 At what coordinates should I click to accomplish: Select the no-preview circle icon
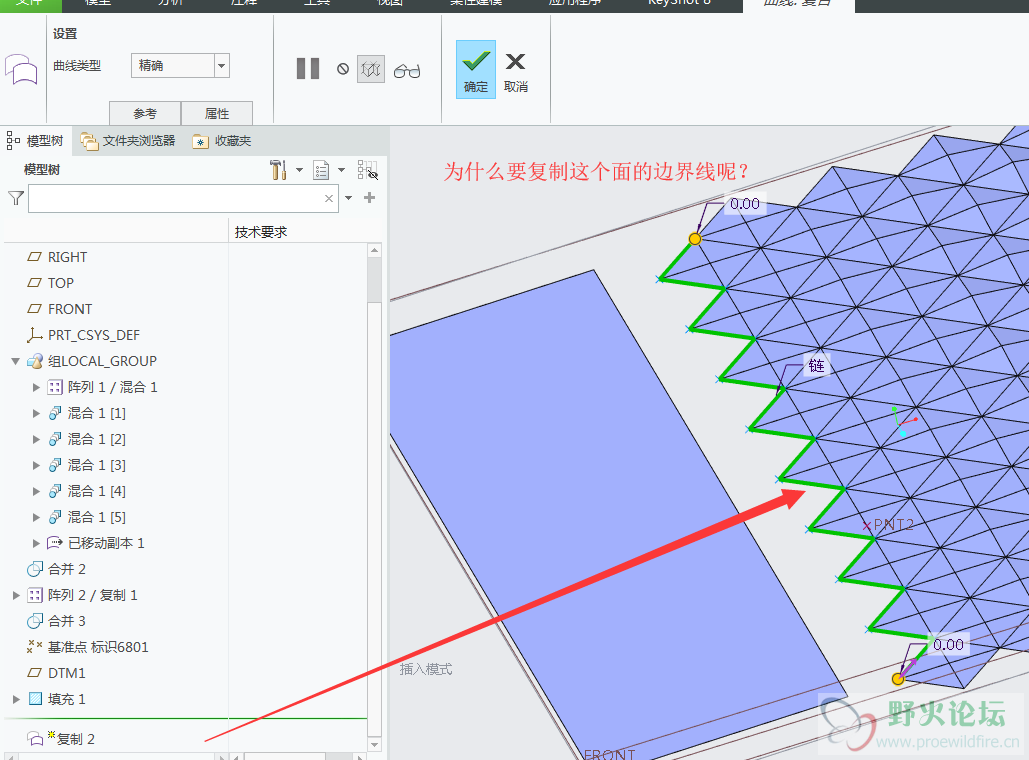click(343, 68)
